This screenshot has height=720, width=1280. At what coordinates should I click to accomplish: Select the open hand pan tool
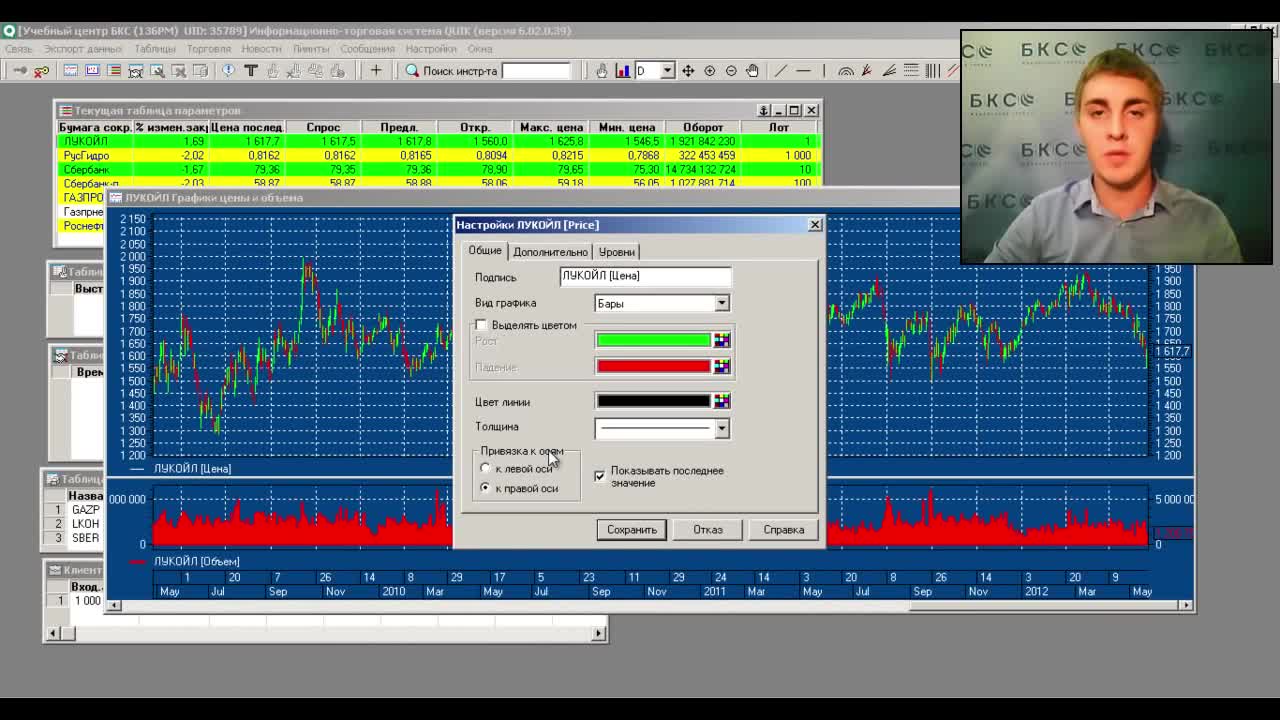(x=753, y=71)
